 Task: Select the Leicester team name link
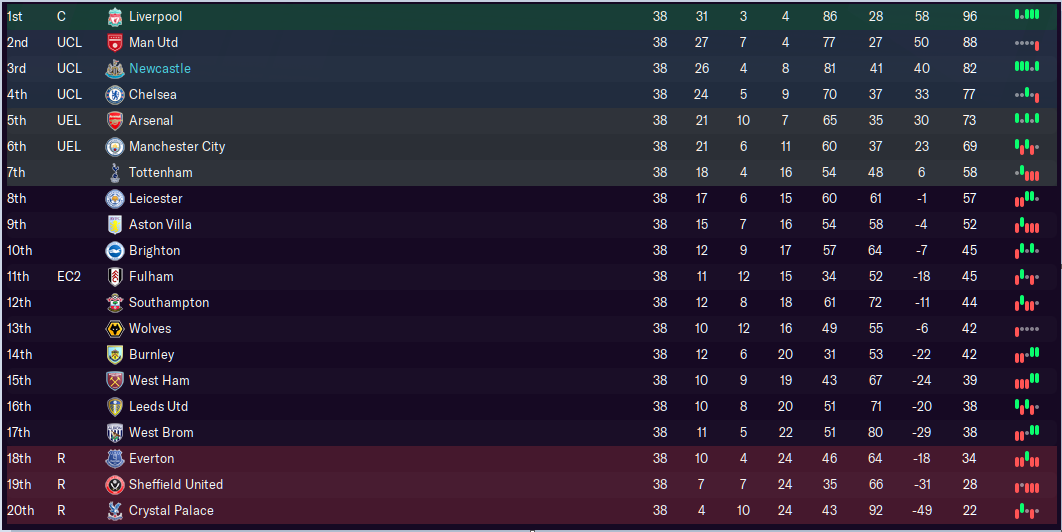pyautogui.click(x=156, y=199)
